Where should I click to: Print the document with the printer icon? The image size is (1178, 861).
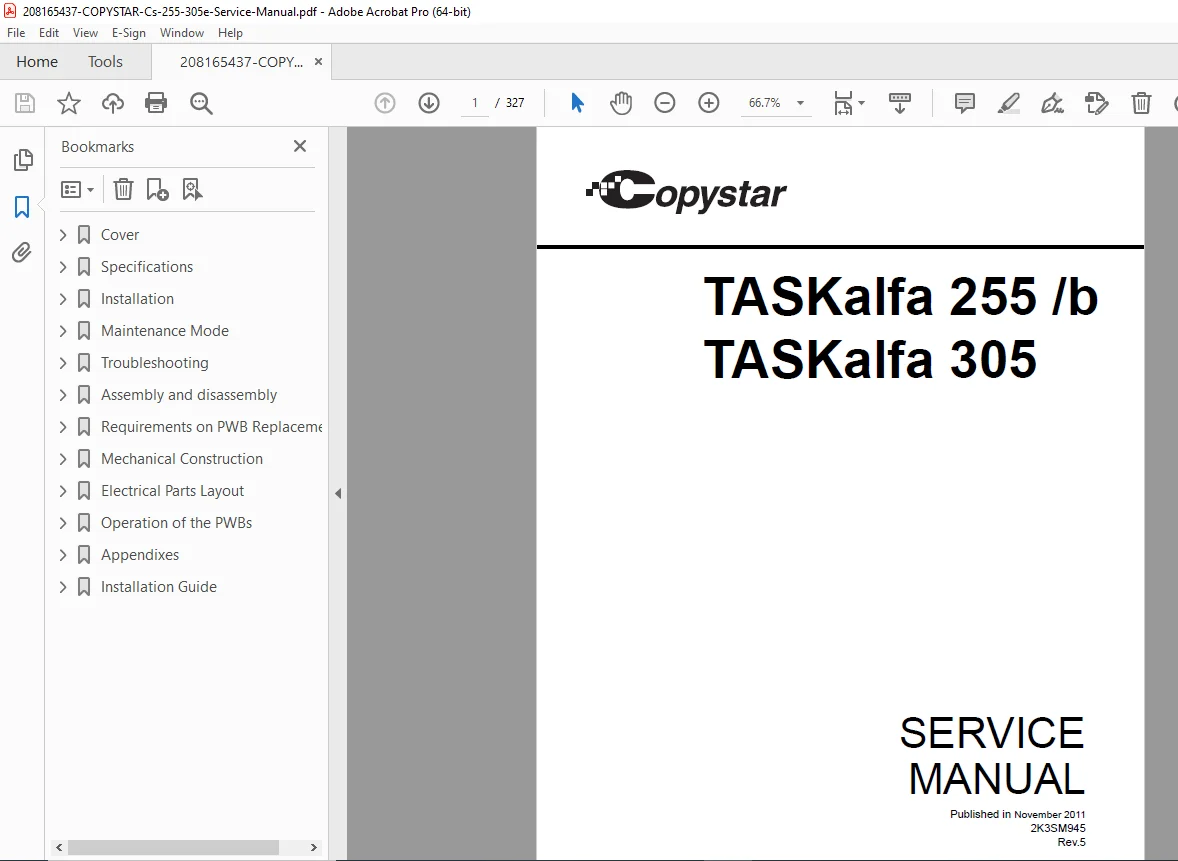156,103
